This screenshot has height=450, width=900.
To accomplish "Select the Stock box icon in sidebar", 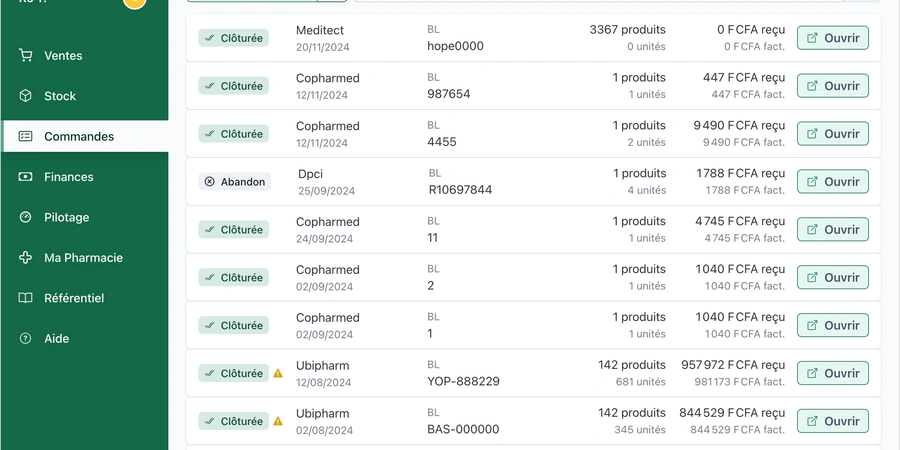I will tap(25, 96).
